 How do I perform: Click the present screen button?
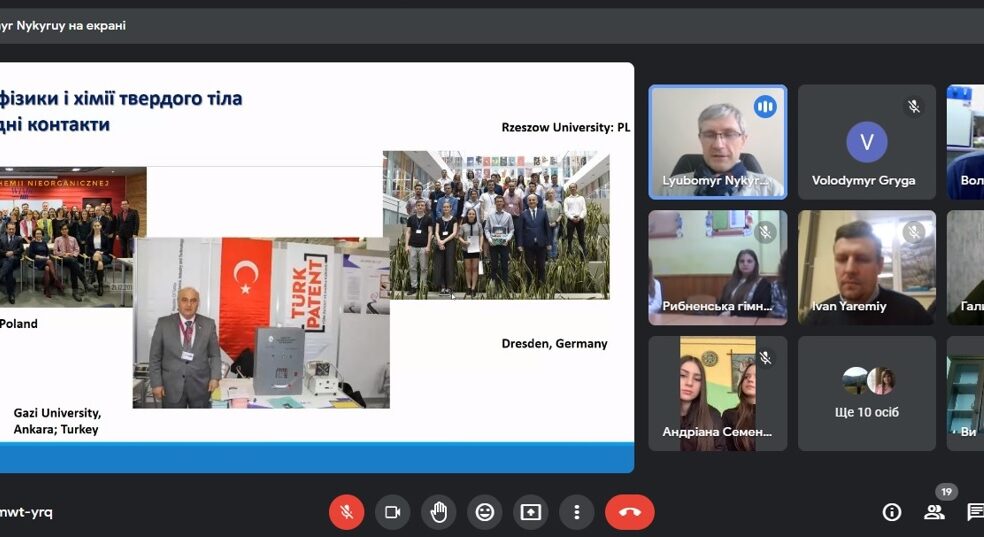point(531,512)
